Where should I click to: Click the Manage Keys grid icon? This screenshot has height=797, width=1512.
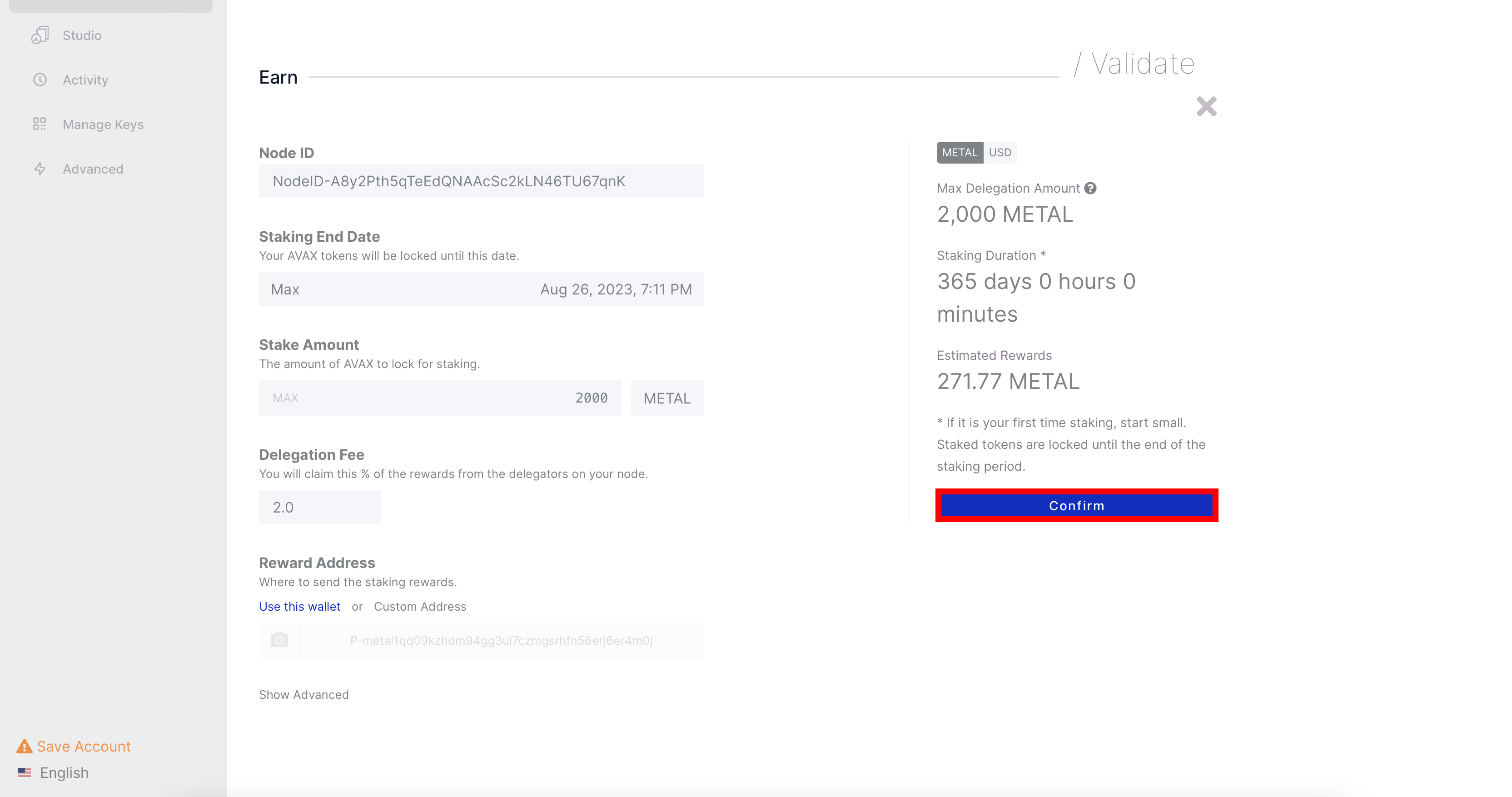40,124
